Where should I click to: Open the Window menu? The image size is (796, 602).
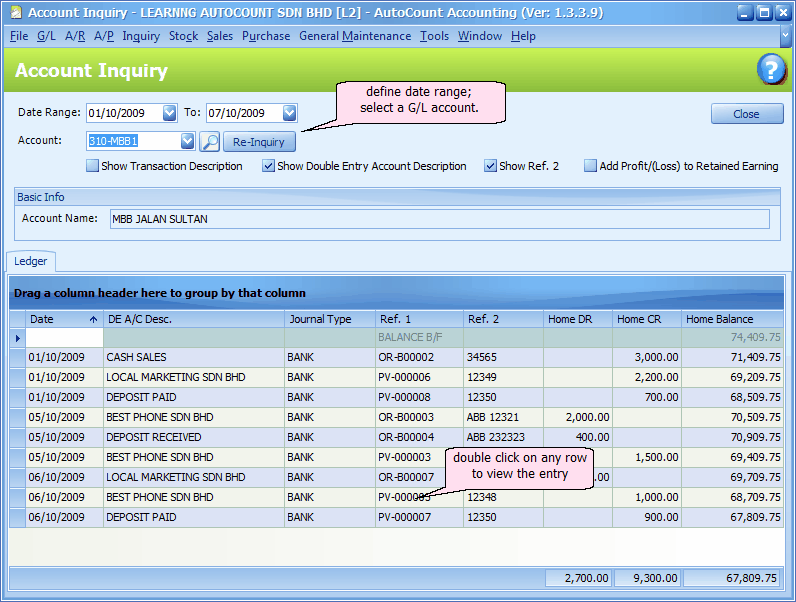(480, 36)
